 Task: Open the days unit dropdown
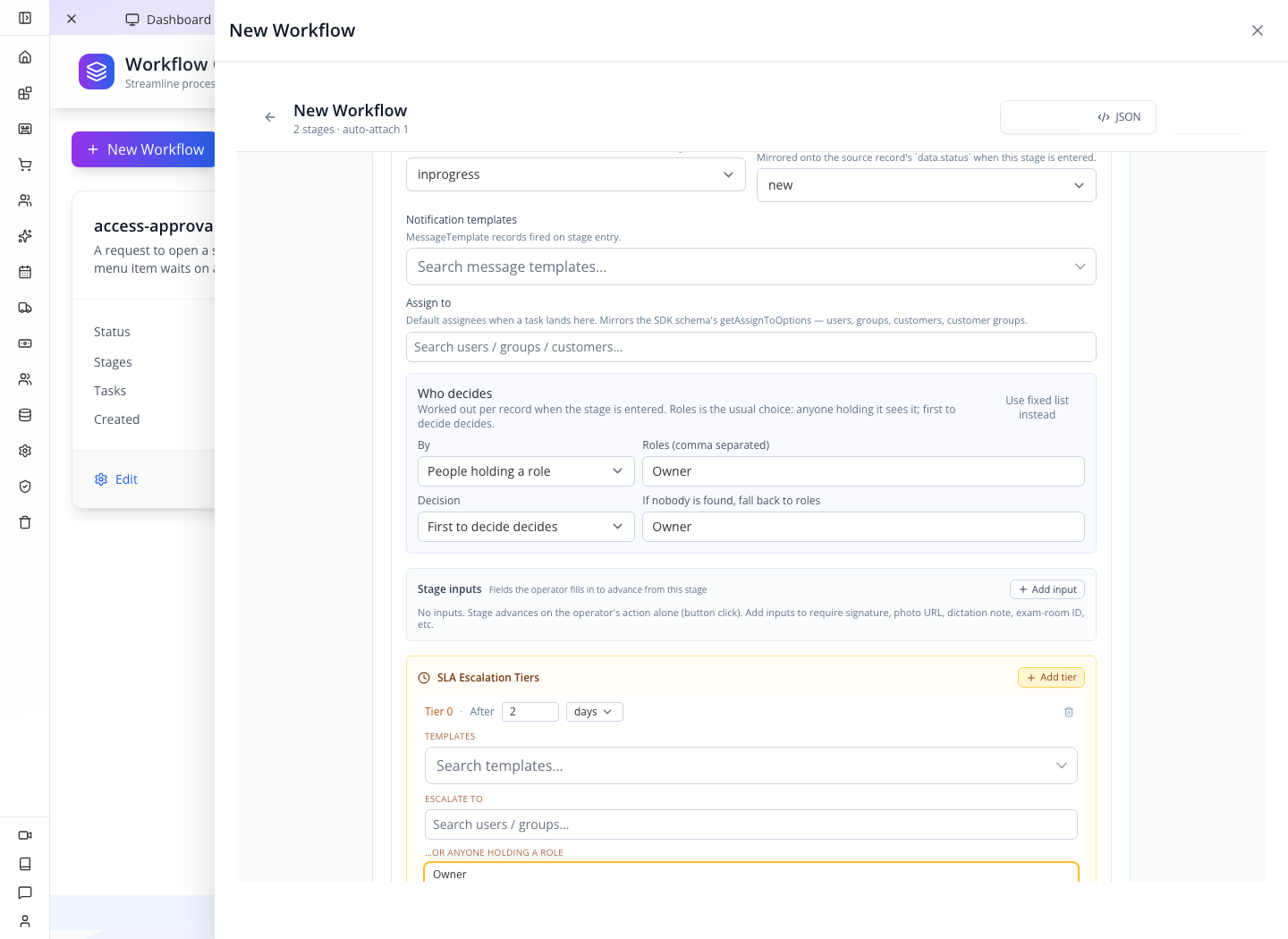(594, 712)
